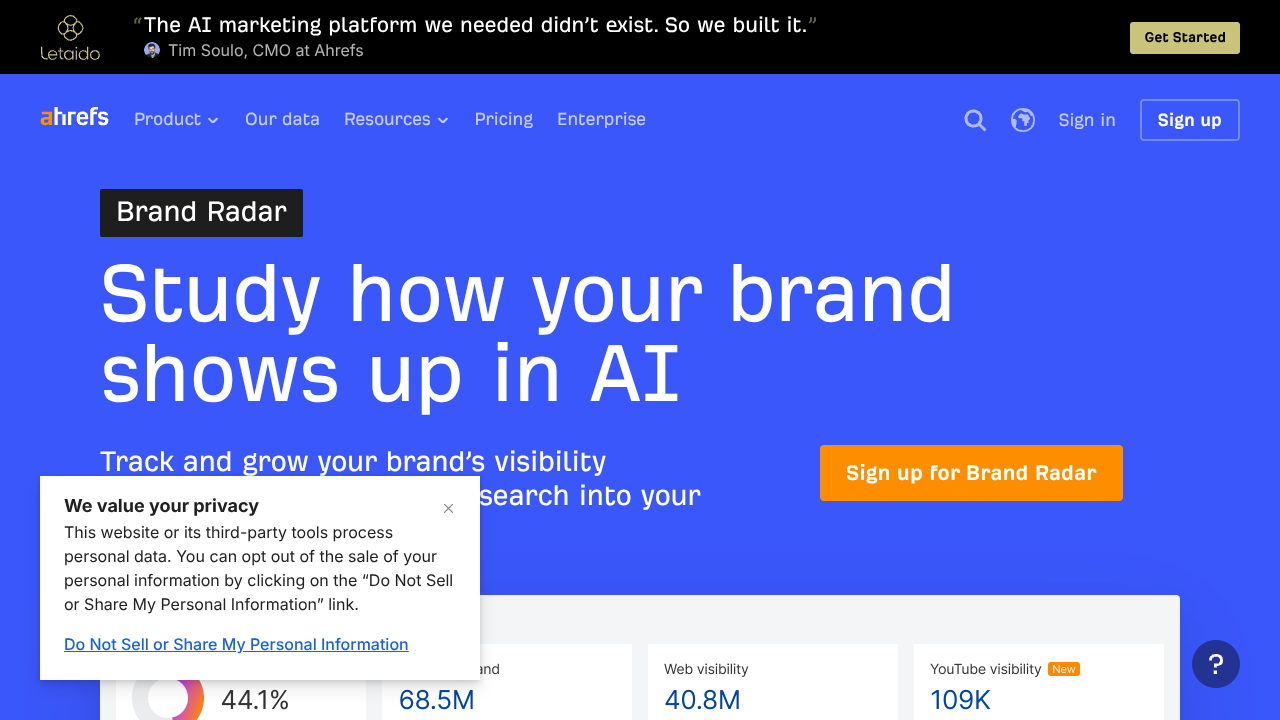Expand the Resources menu

[x=396, y=119]
